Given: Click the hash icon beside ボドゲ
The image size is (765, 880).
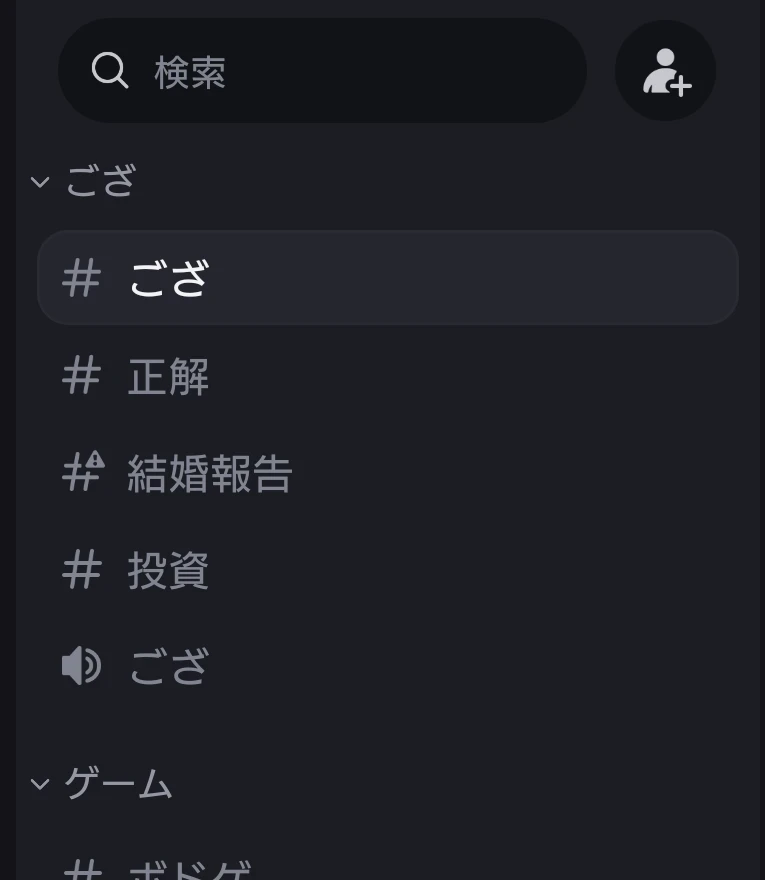Looking at the screenshot, I should tap(82, 869).
